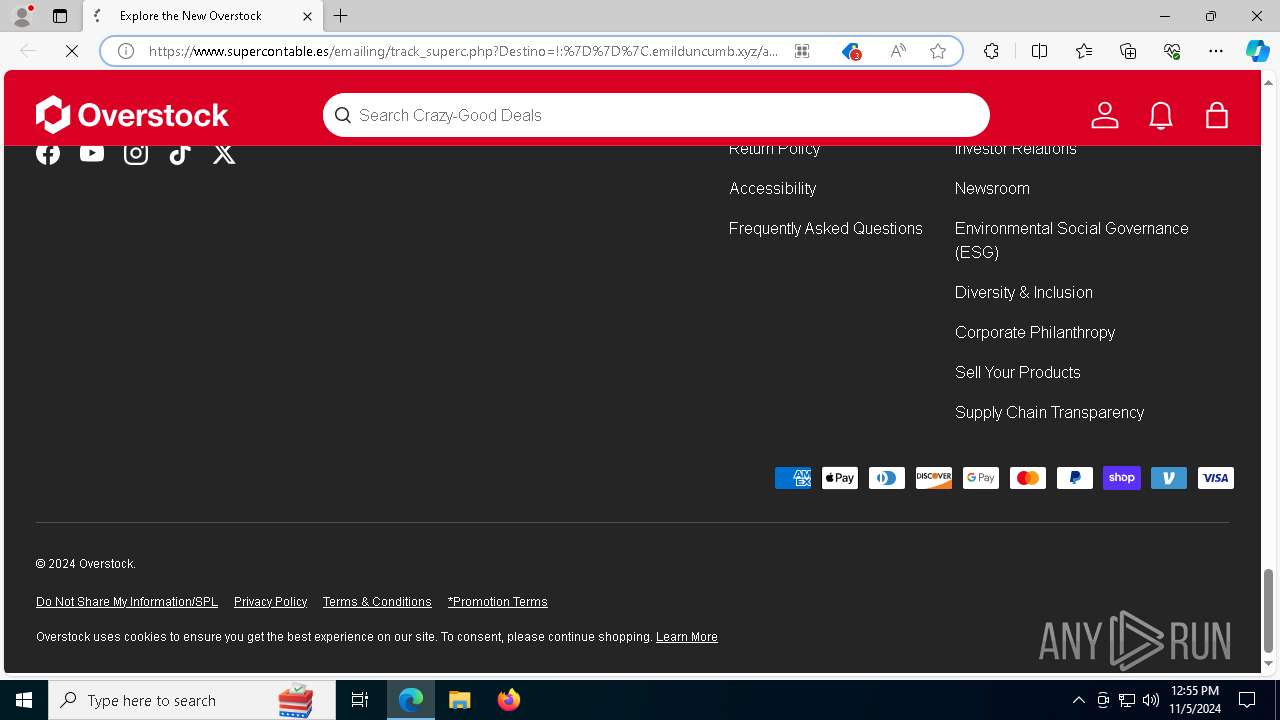
Task: Click the search magnifier icon
Action: click(343, 115)
